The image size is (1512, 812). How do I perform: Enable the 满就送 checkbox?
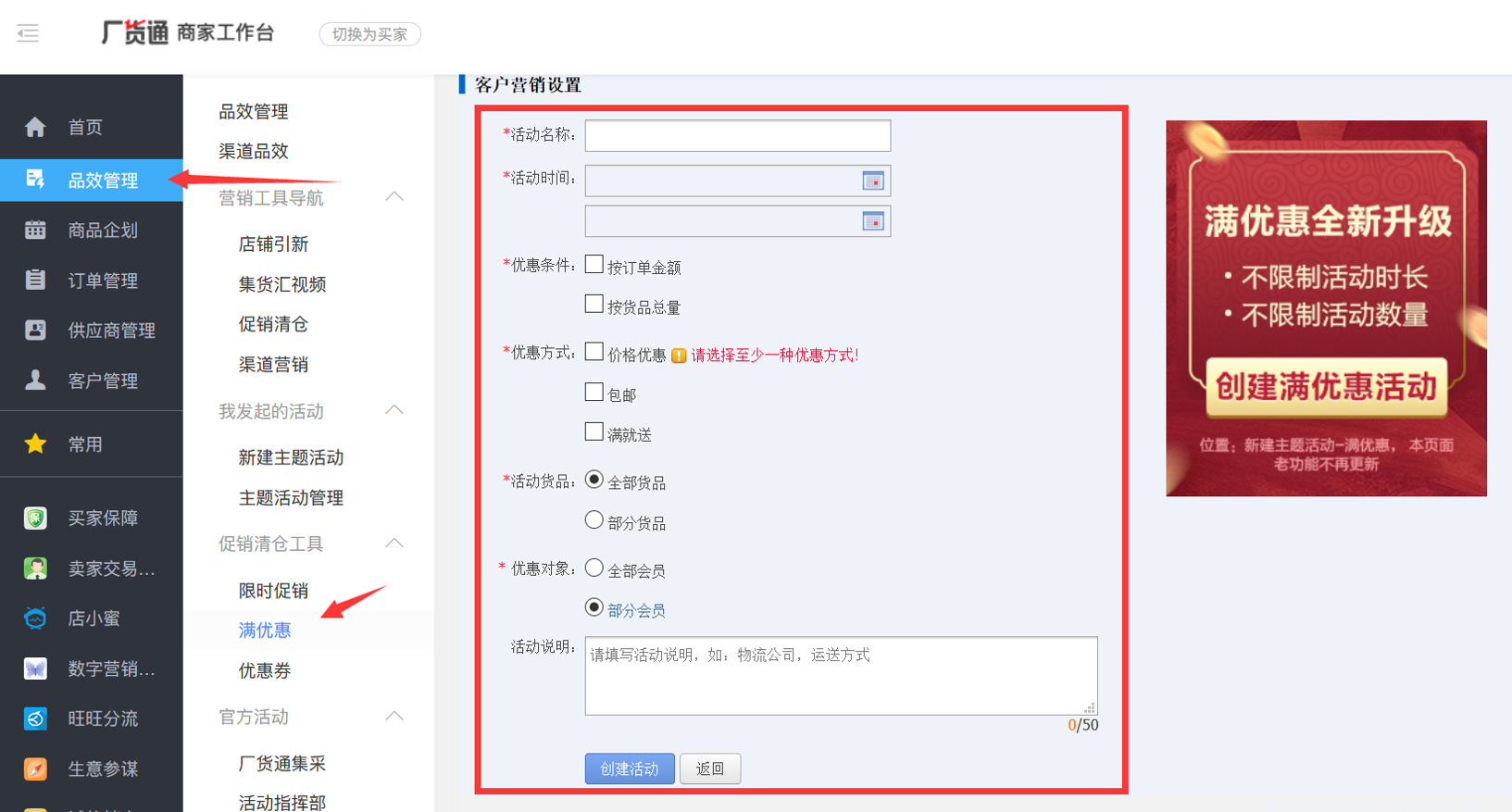pos(594,431)
